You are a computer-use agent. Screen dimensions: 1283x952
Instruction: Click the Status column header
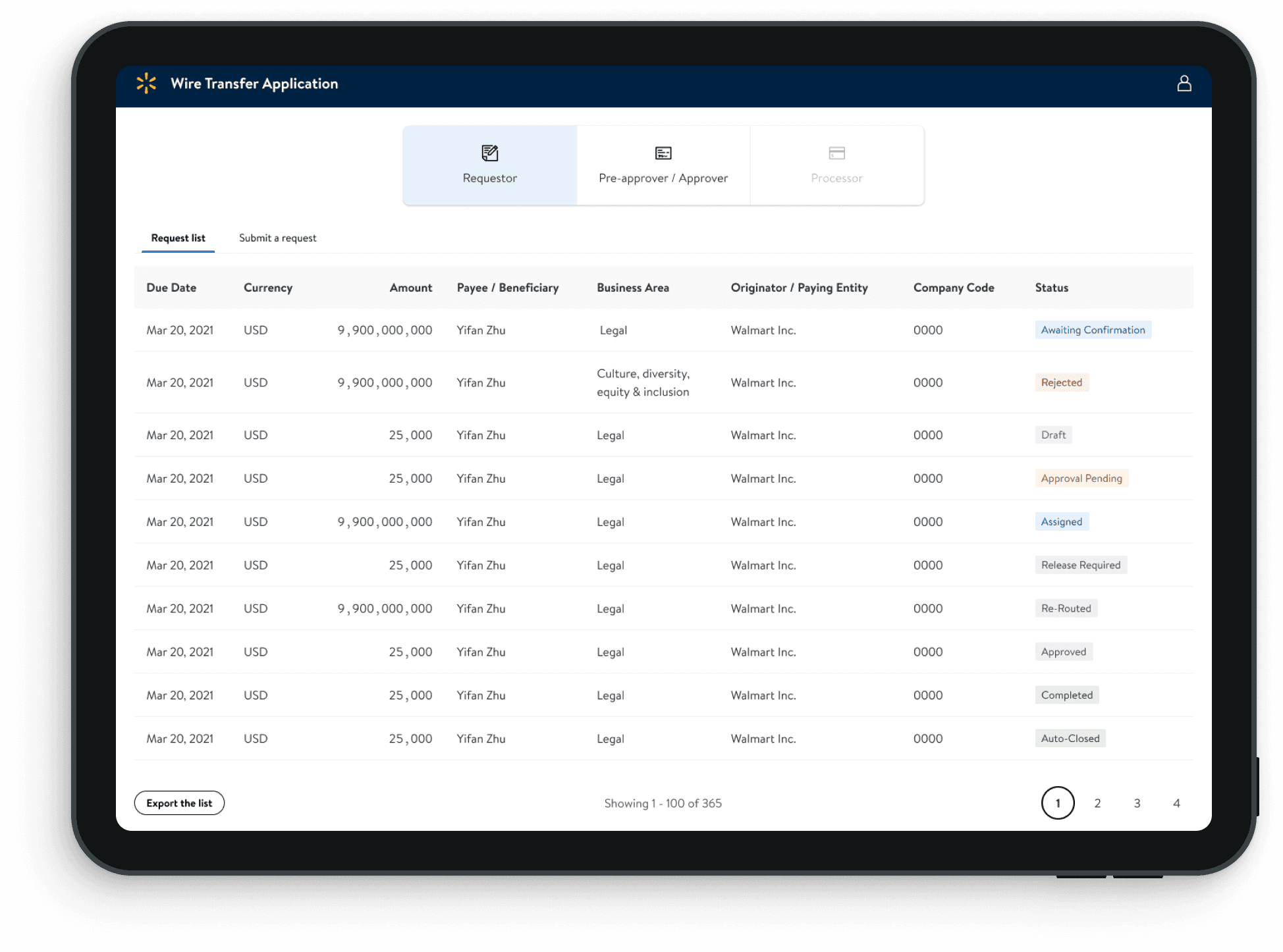coord(1051,288)
